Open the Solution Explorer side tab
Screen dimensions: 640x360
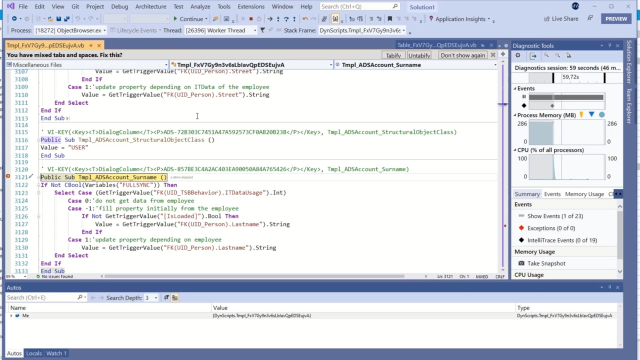click(x=629, y=61)
